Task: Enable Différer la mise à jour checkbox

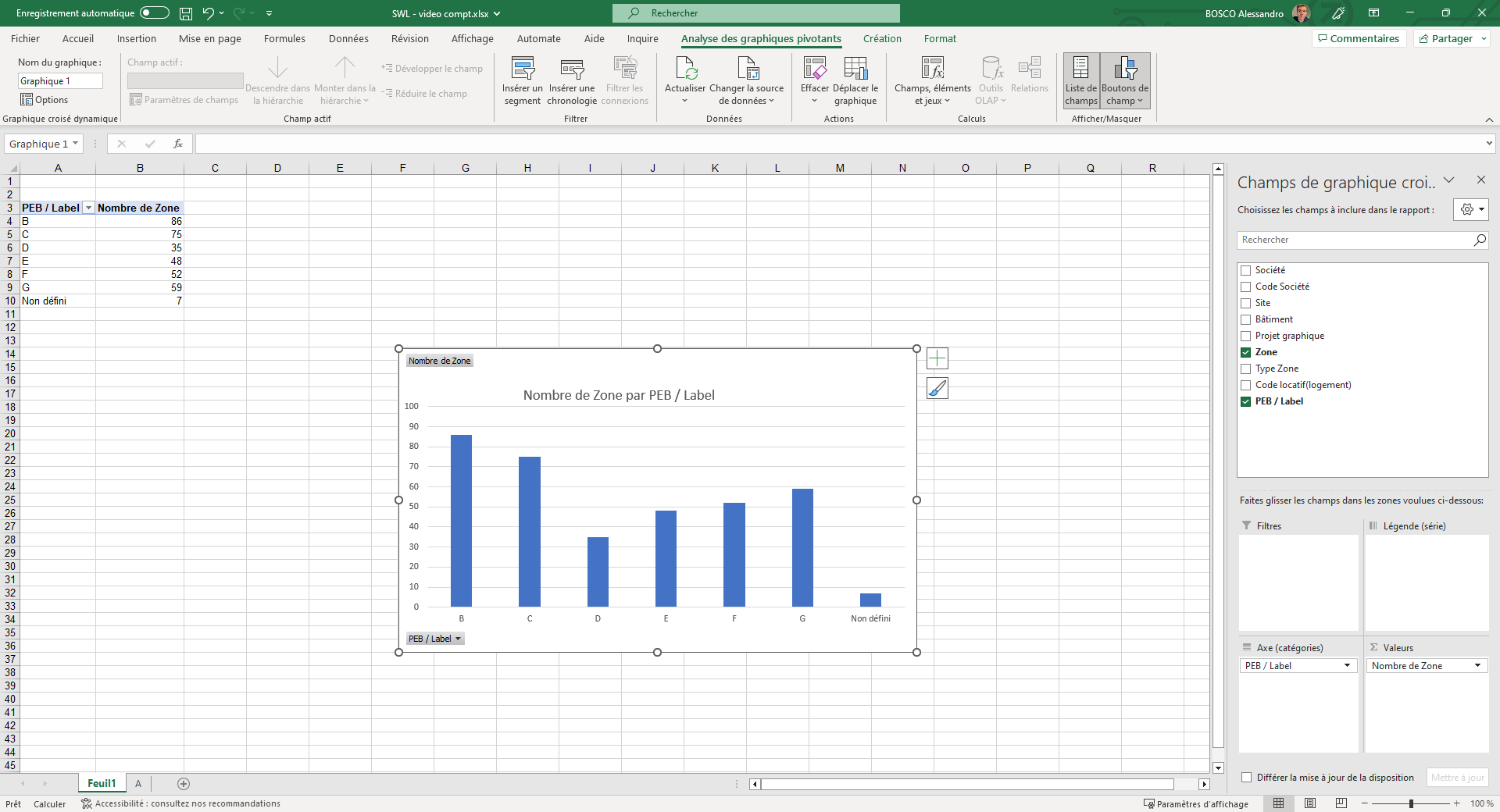Action: point(1247,778)
